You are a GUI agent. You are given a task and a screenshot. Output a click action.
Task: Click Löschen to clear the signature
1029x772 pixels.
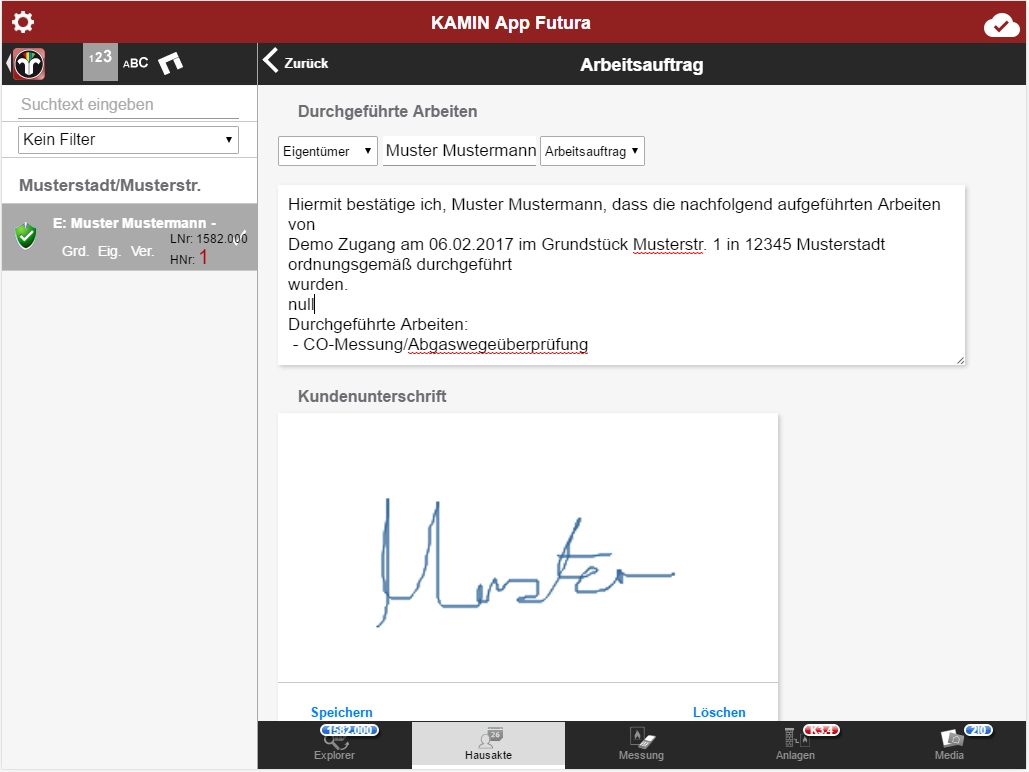719,712
